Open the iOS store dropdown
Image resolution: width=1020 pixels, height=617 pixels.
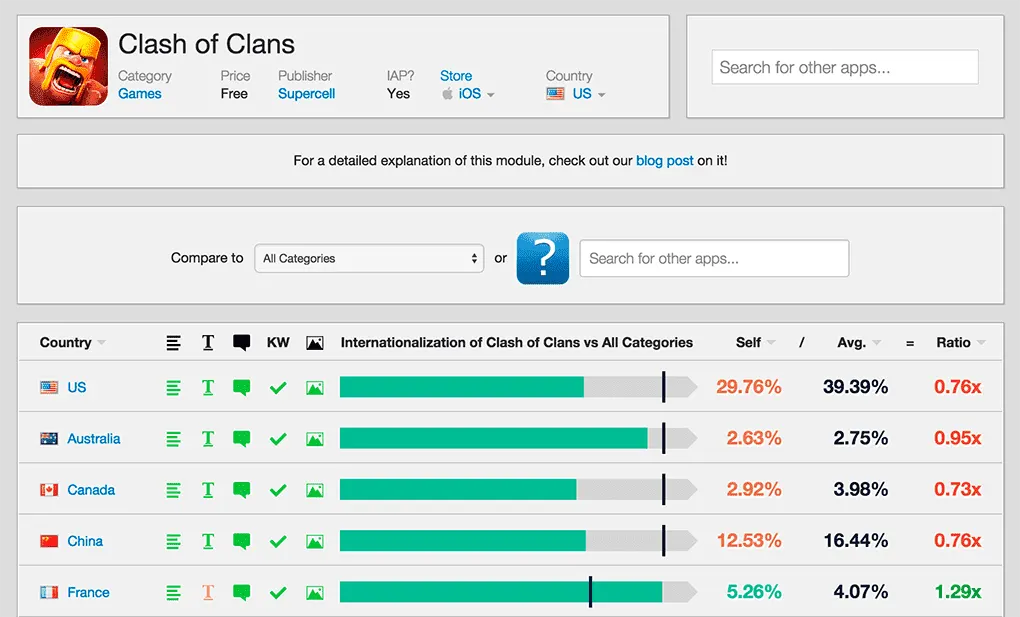(x=468, y=94)
